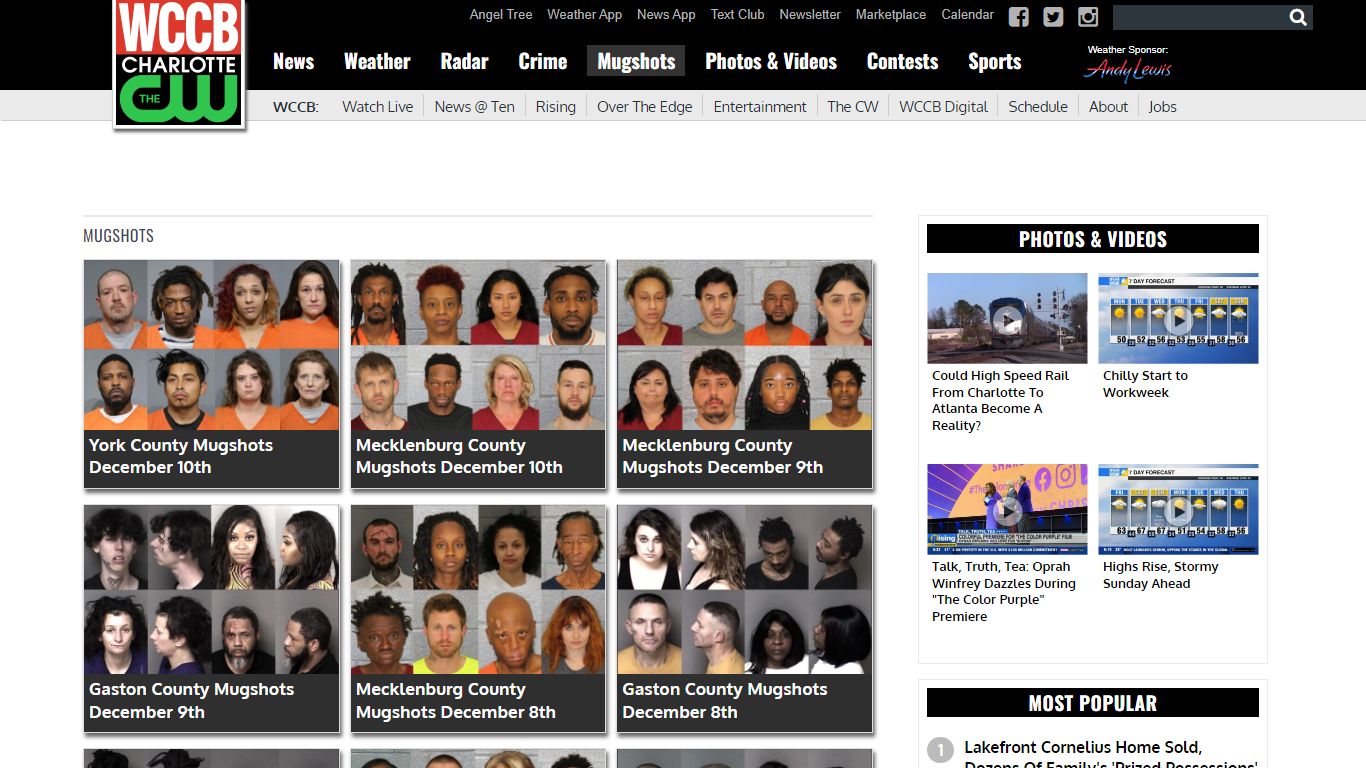Open Jobs in the sub-navigation
The width and height of the screenshot is (1366, 768).
1162,106
